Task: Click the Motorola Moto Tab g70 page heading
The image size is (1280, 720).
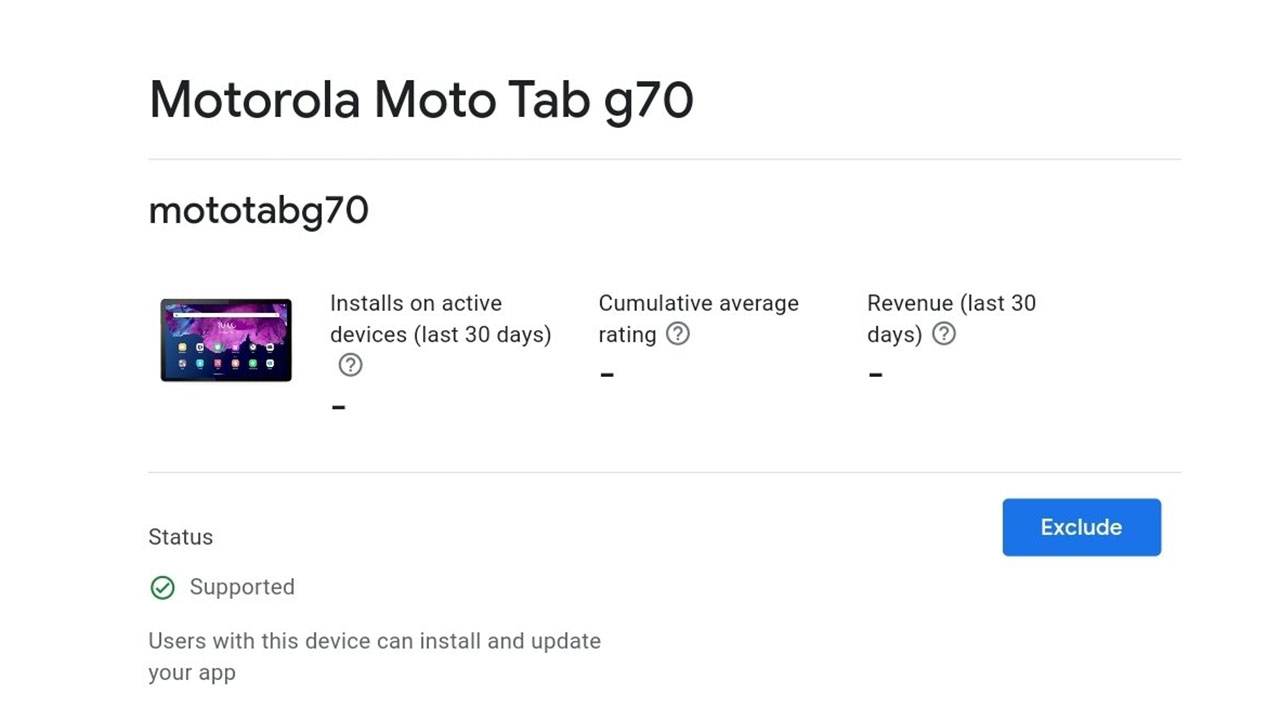Action: pos(421,99)
